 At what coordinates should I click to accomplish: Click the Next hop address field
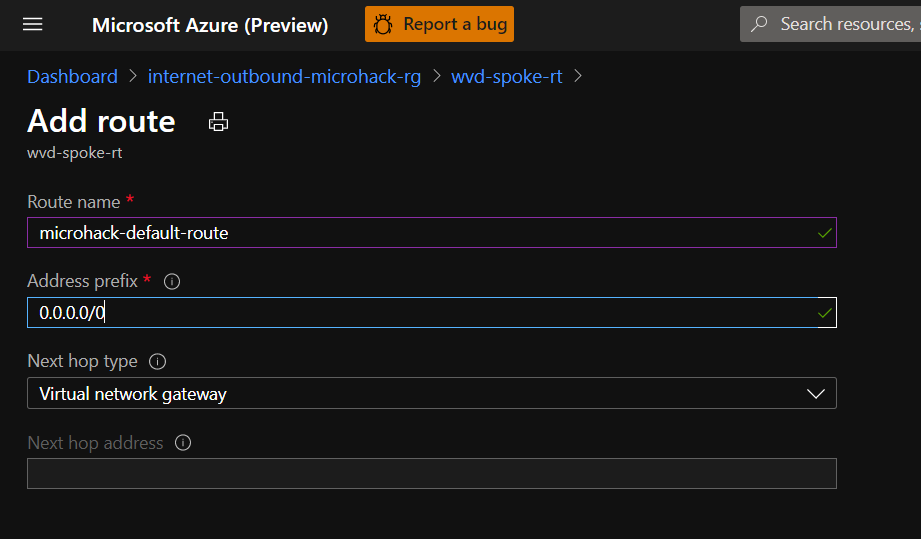click(x=431, y=473)
